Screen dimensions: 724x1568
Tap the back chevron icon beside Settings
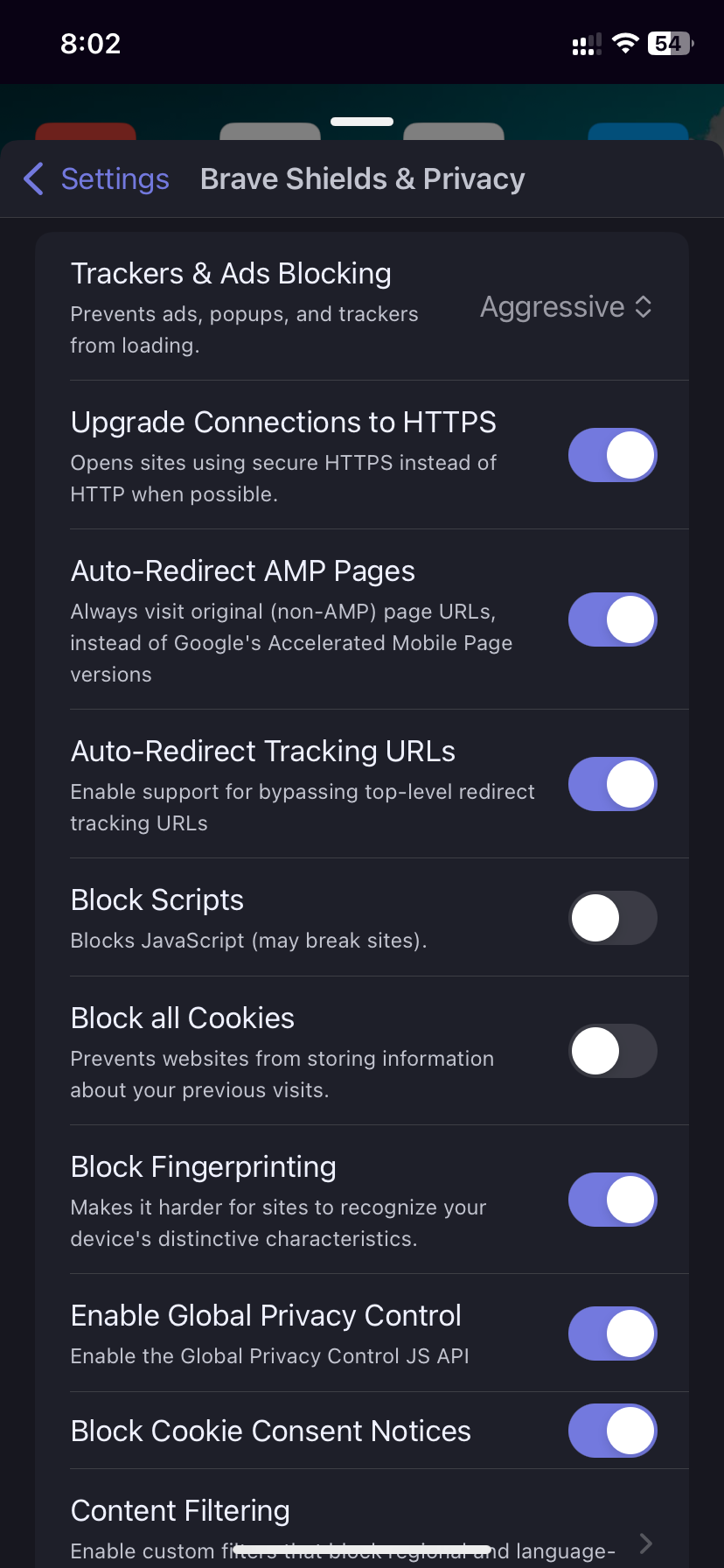34,178
